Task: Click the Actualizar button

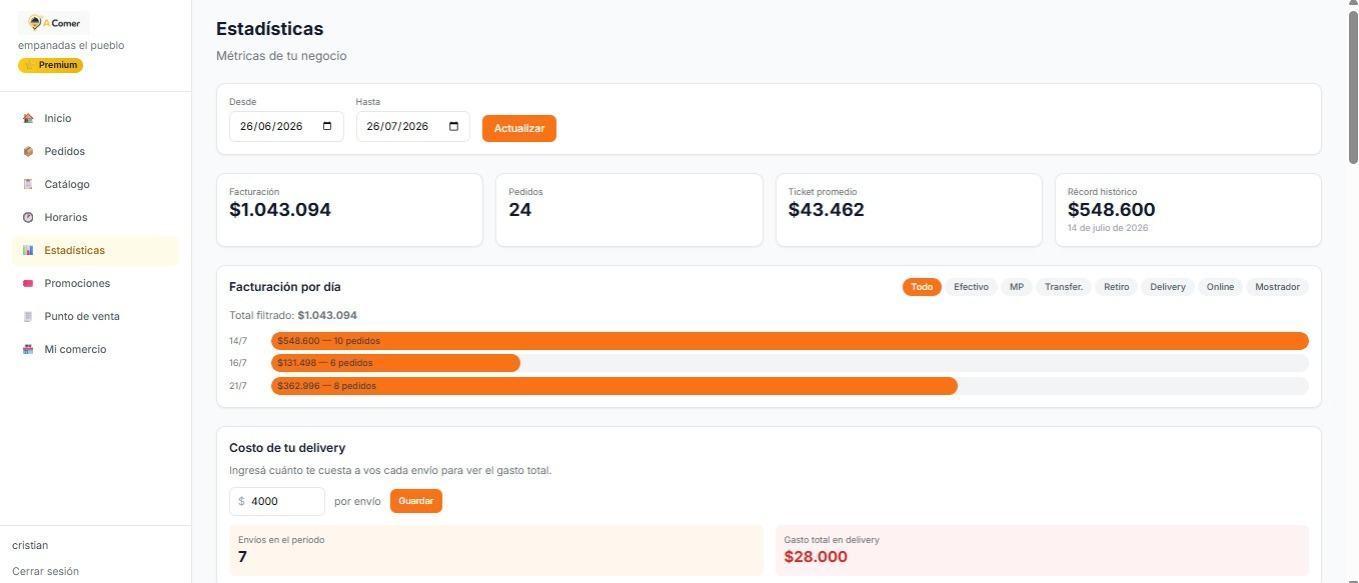Action: pos(519,128)
